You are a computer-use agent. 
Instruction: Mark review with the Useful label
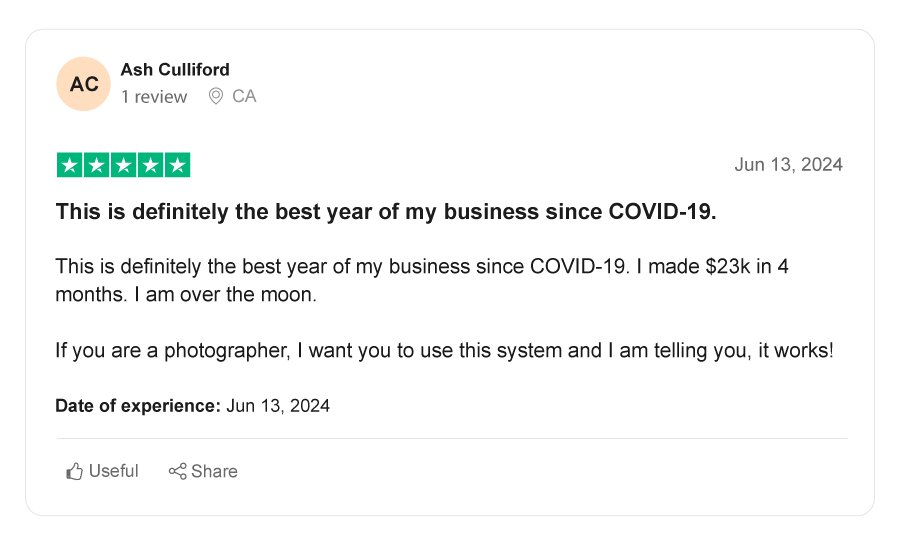point(113,471)
